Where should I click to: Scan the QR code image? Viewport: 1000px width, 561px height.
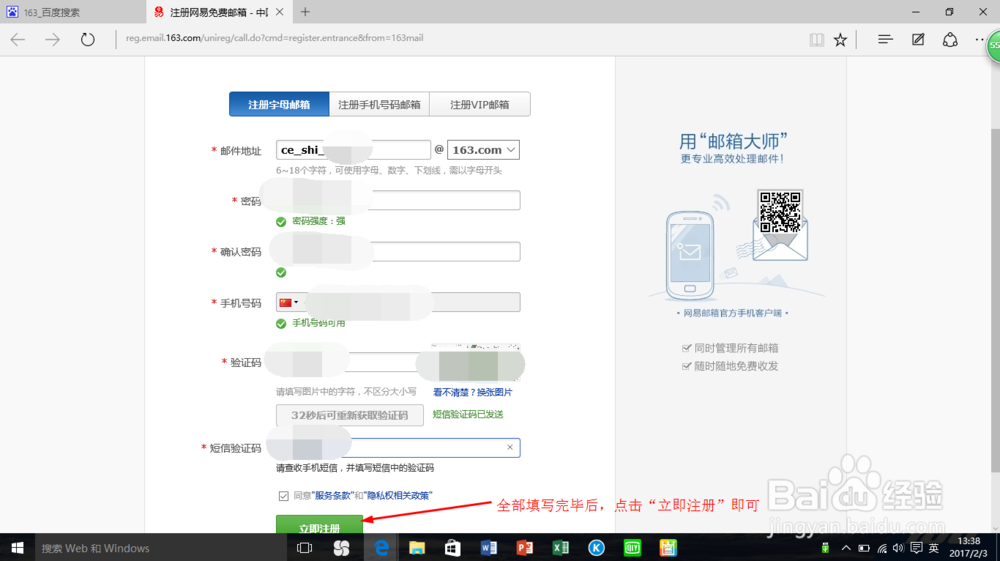click(780, 212)
